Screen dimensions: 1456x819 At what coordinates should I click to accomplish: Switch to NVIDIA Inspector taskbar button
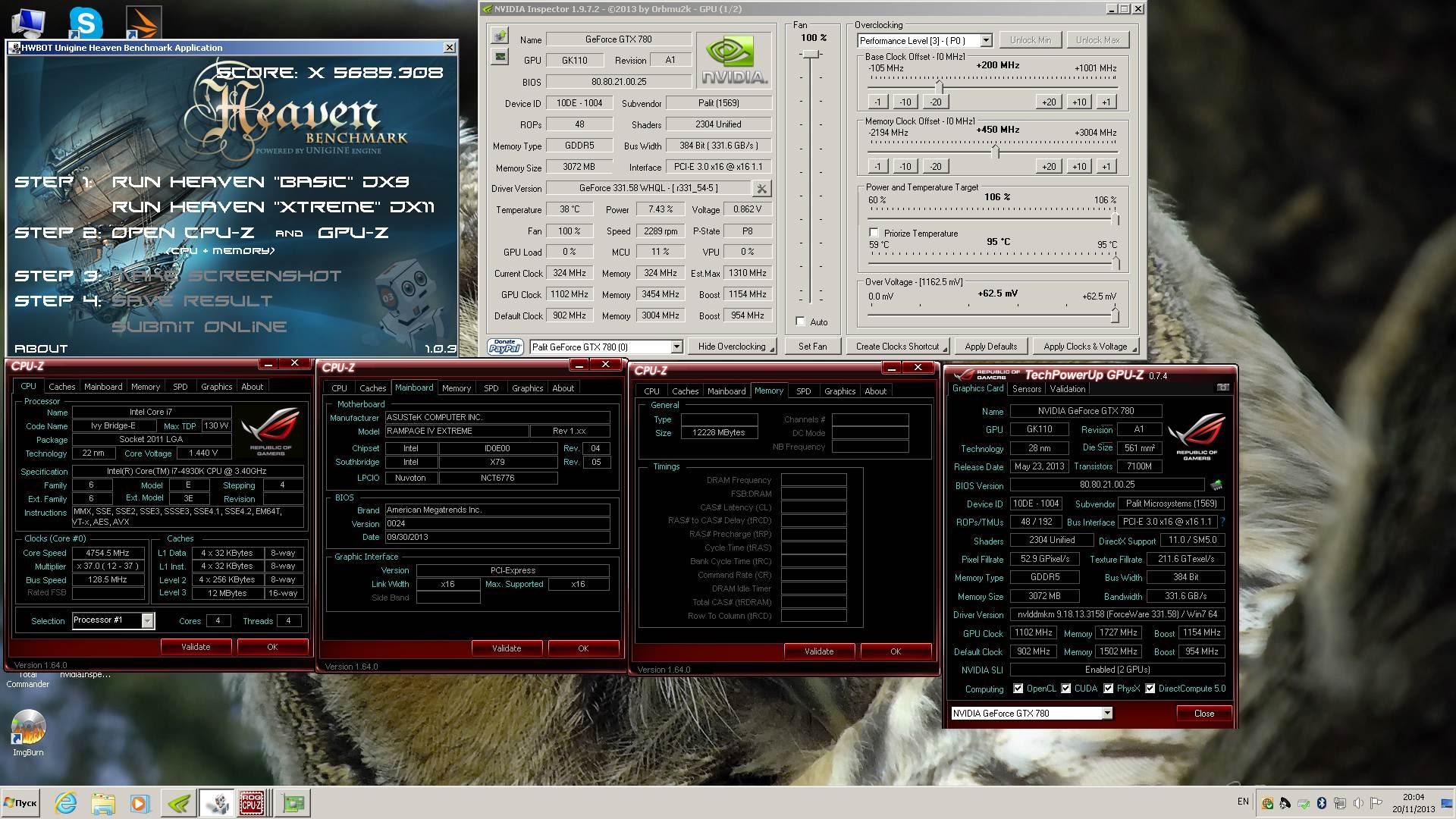(179, 802)
